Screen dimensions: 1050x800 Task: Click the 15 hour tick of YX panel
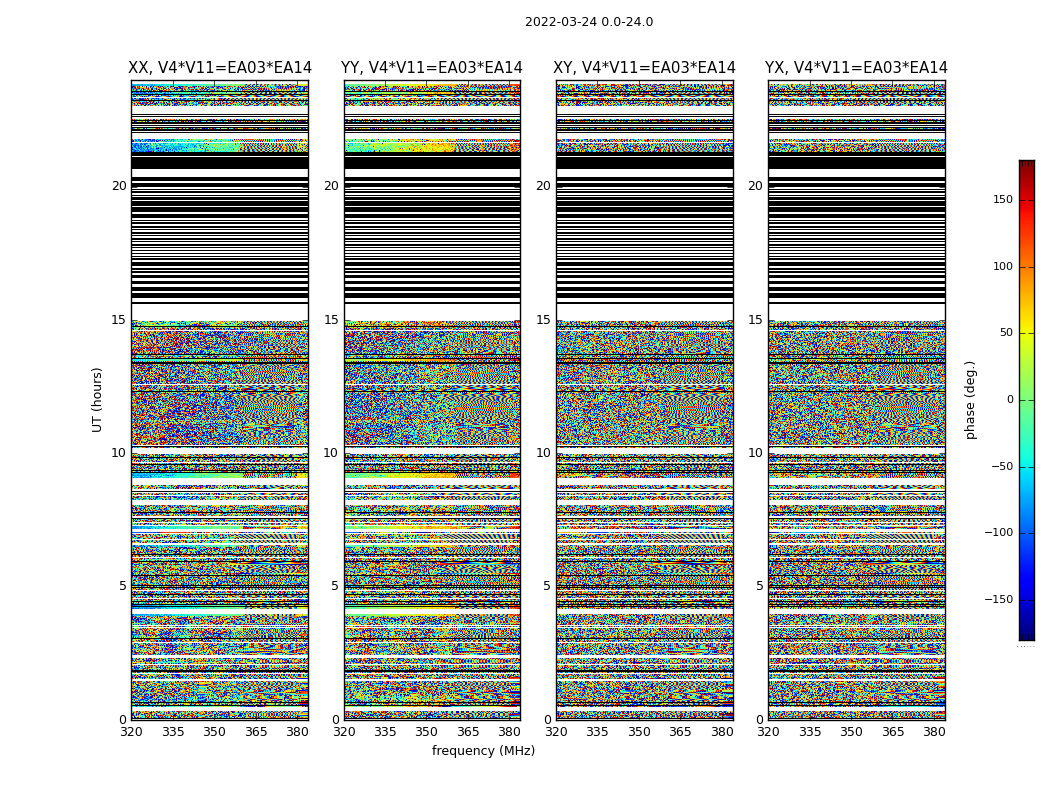pyautogui.click(x=755, y=320)
